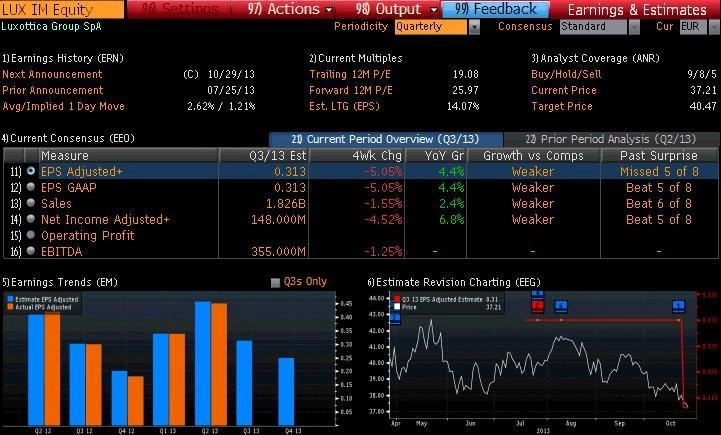Click the Growth vs Comps column header
The image size is (721, 435).
(533, 155)
